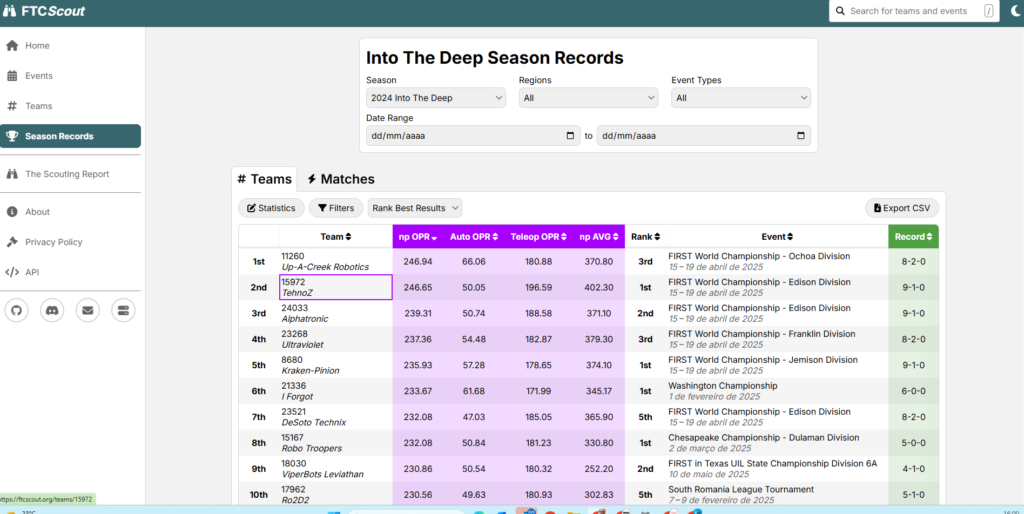Sort by Team column header

click(x=336, y=236)
